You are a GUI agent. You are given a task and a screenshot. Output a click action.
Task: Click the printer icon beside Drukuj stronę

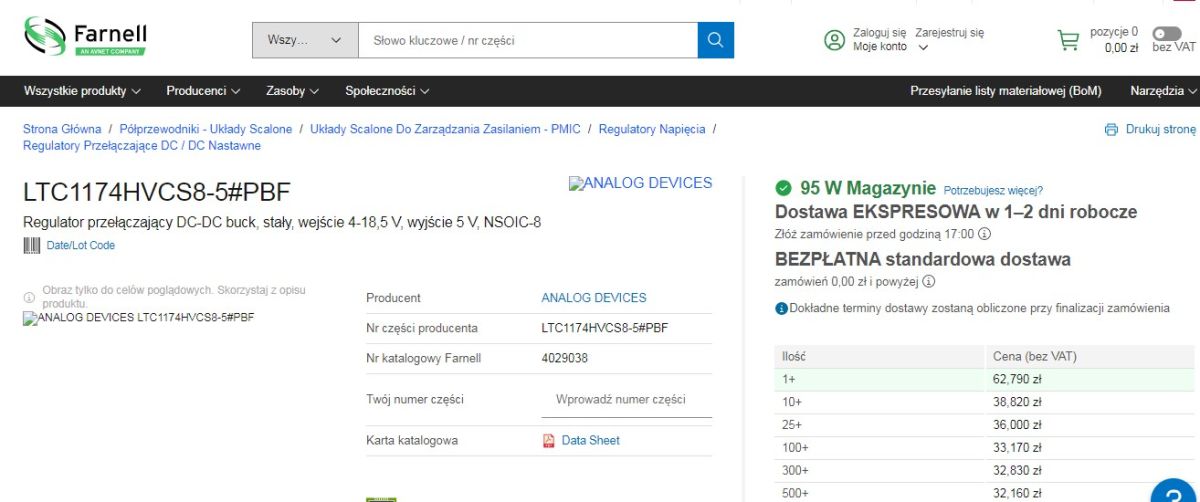tap(1111, 129)
